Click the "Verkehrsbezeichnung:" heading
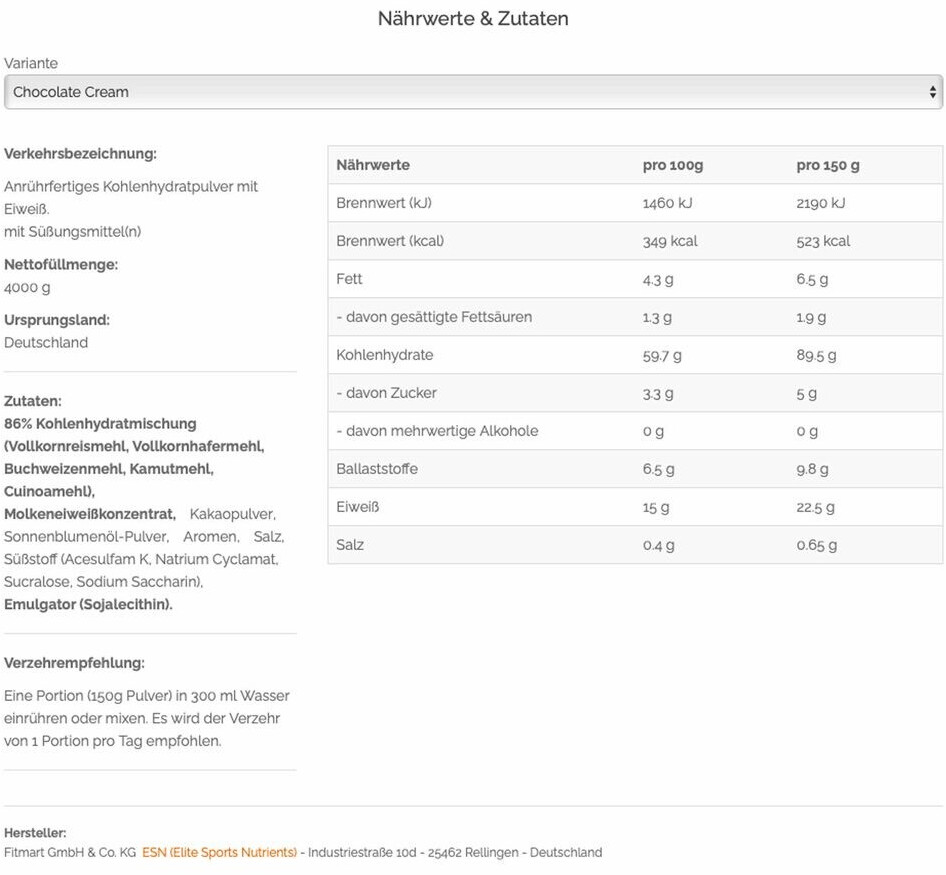 80,154
